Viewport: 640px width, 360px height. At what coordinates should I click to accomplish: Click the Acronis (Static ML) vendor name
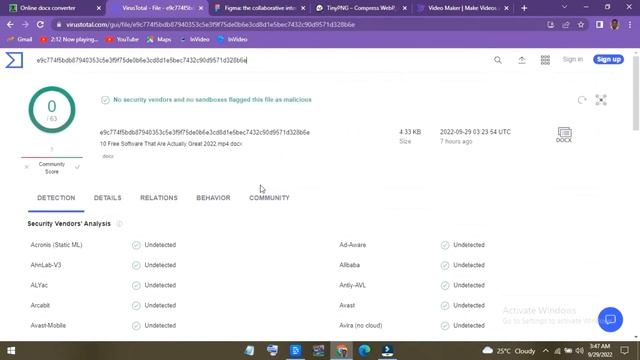coord(56,245)
